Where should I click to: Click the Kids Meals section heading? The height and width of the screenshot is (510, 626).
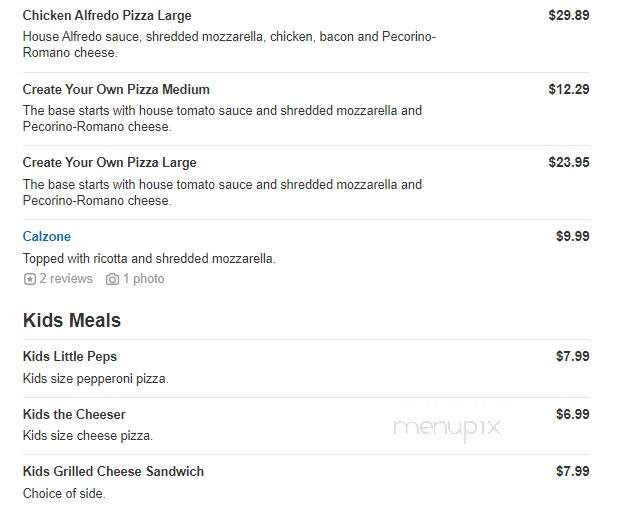(72, 320)
